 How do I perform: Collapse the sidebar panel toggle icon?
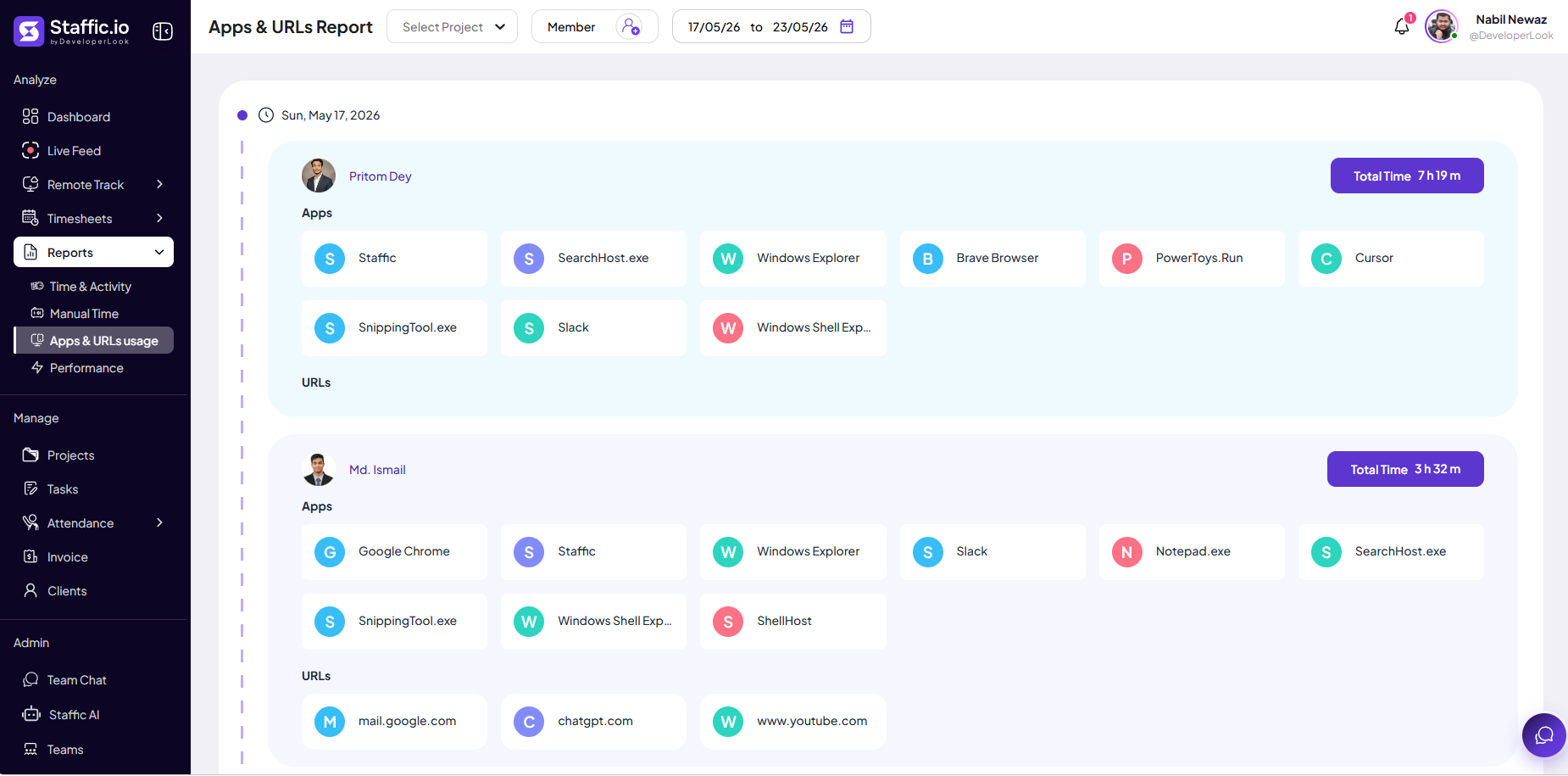162,31
